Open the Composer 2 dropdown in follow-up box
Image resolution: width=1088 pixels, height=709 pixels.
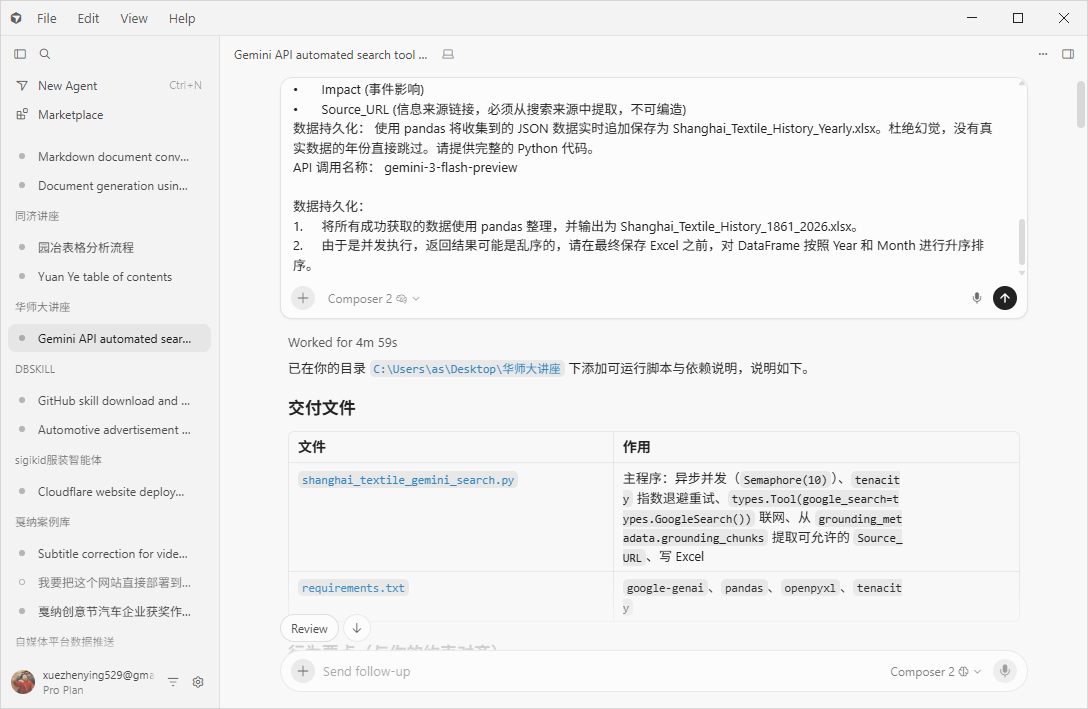coord(935,672)
